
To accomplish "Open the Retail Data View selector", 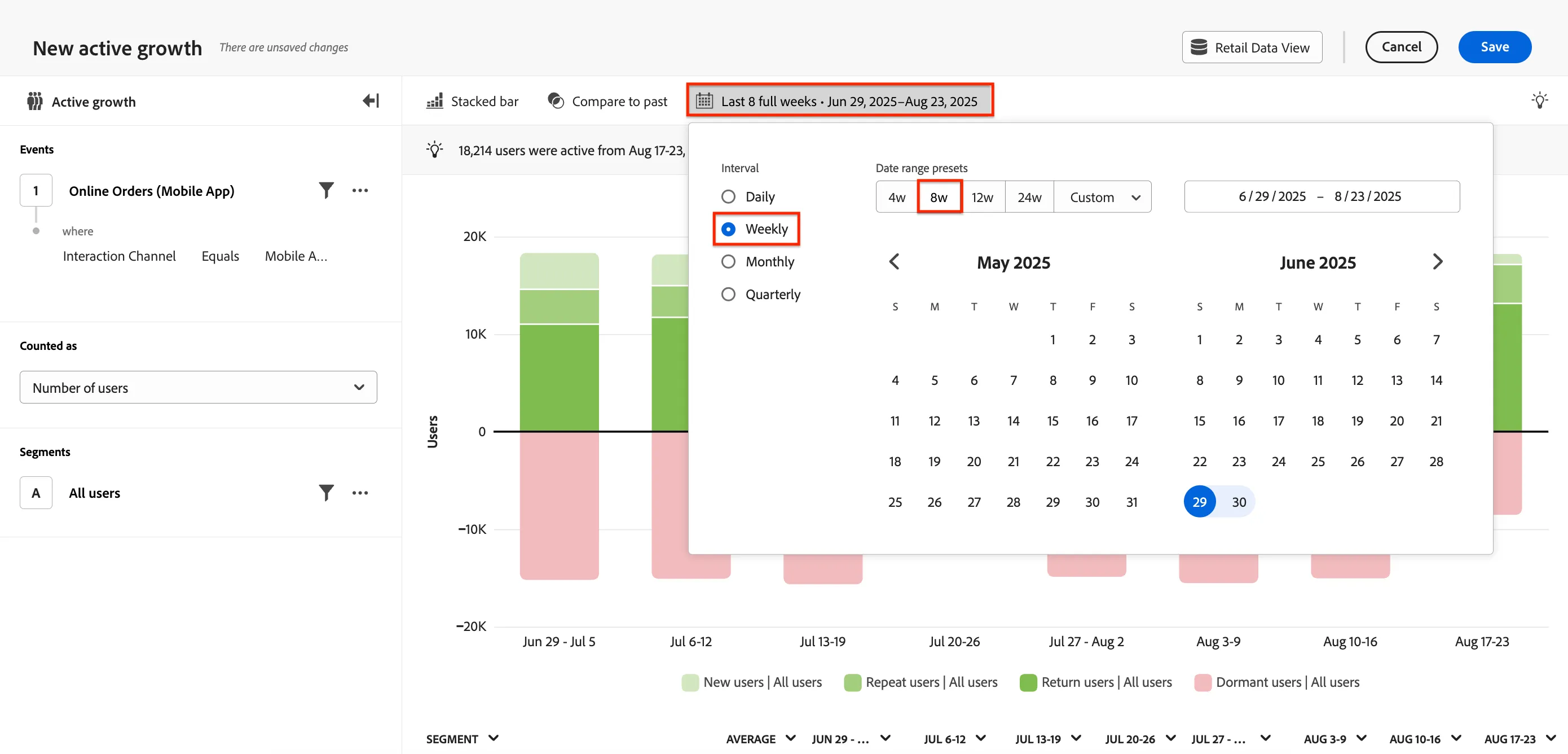I will point(1252,47).
